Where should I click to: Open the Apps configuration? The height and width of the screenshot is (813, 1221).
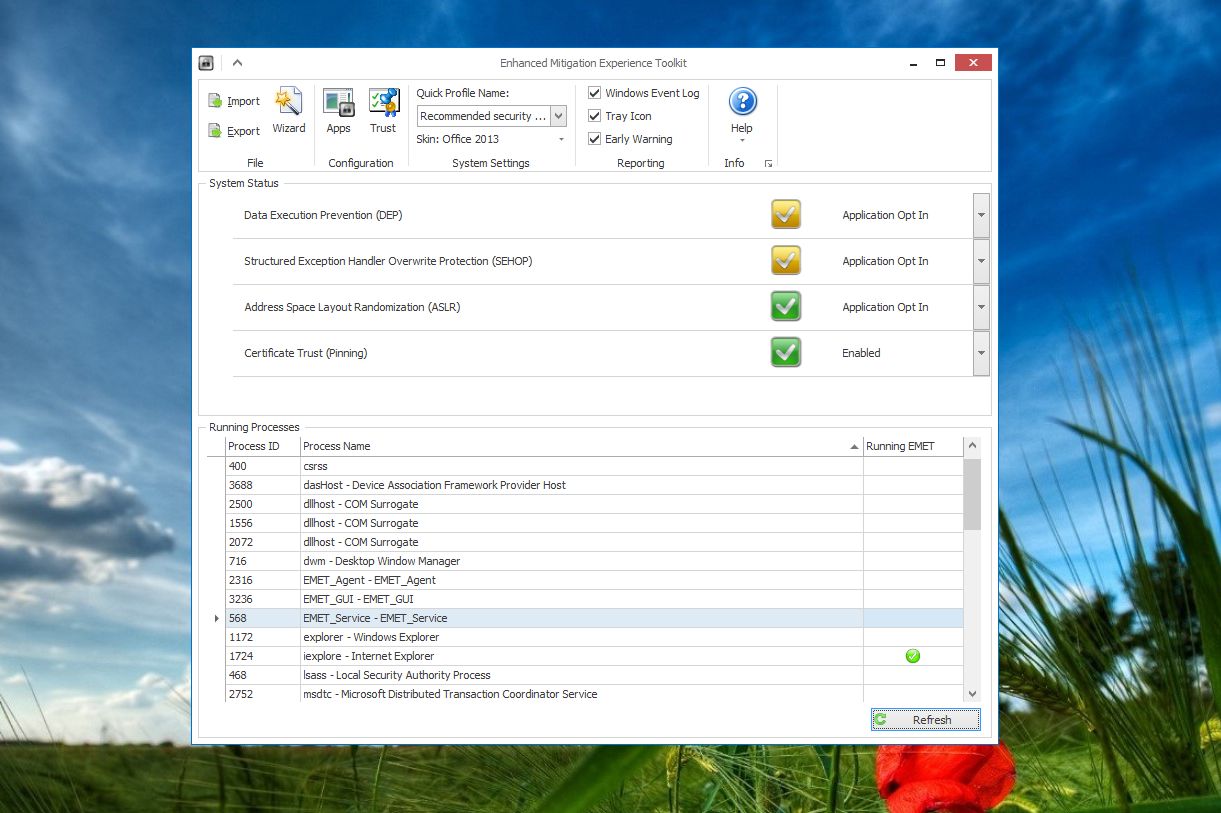(339, 110)
